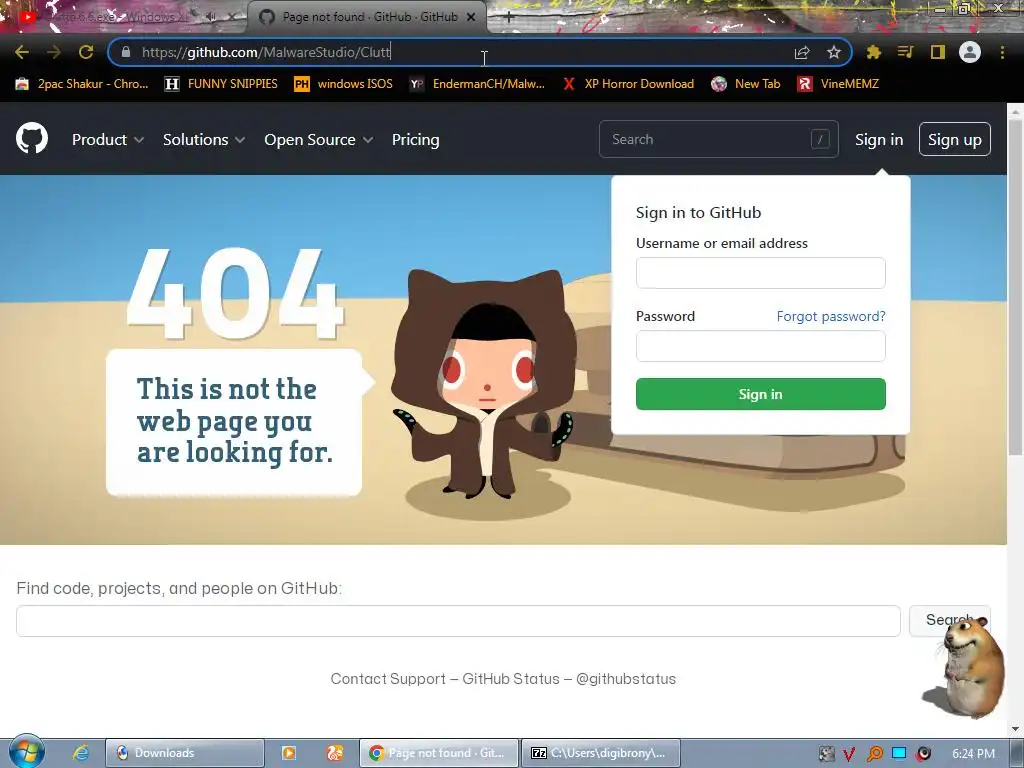The height and width of the screenshot is (768, 1024).
Task: Focus the Password field
Action: [761, 346]
